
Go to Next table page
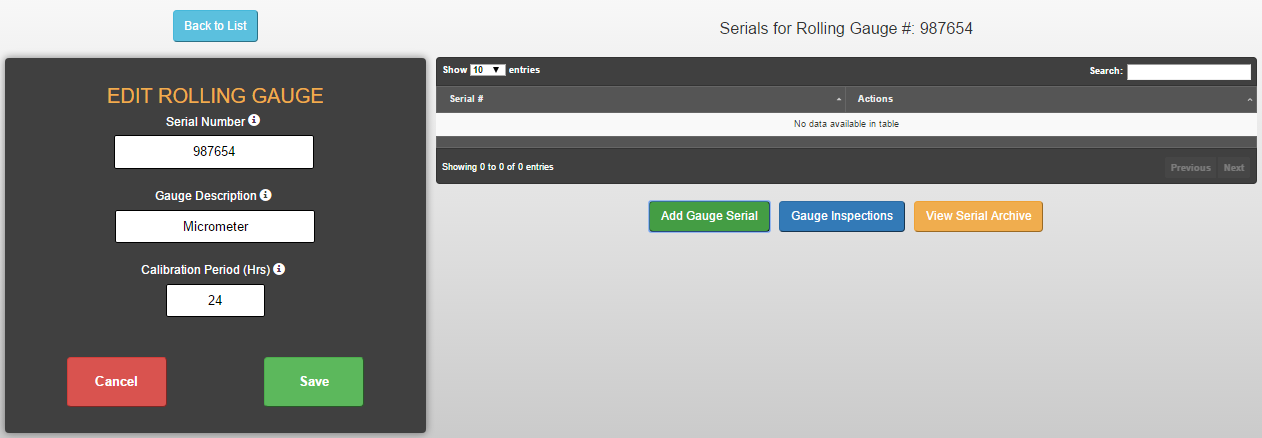click(1234, 167)
